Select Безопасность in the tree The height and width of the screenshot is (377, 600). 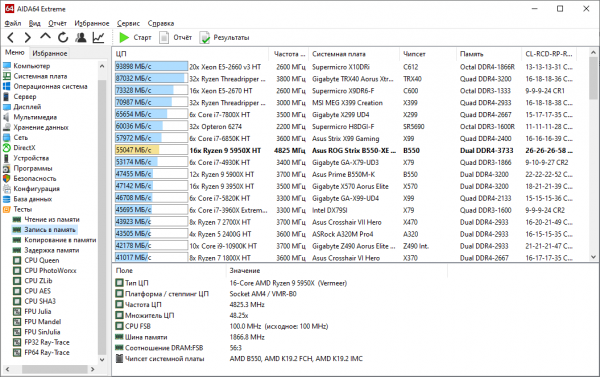pos(35,178)
